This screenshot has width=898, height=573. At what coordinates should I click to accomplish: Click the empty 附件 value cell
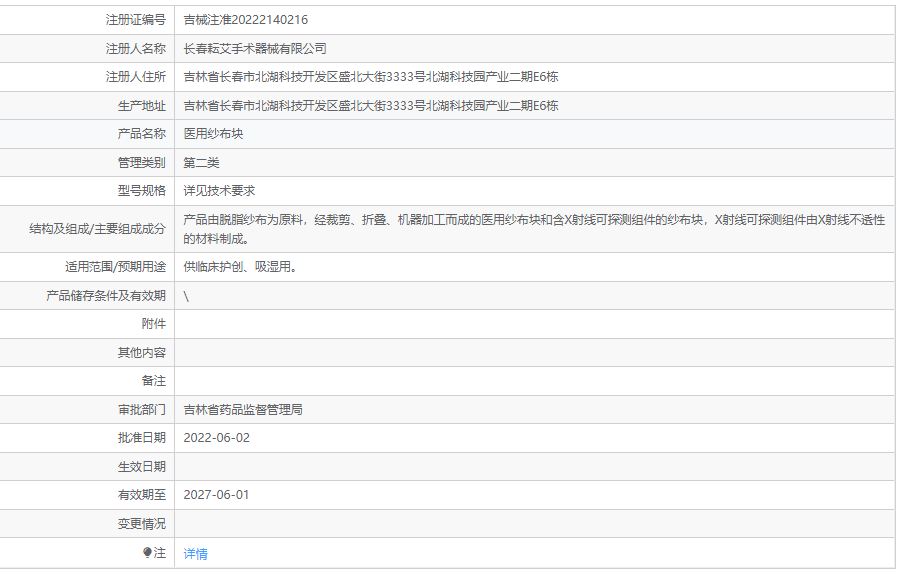point(534,324)
